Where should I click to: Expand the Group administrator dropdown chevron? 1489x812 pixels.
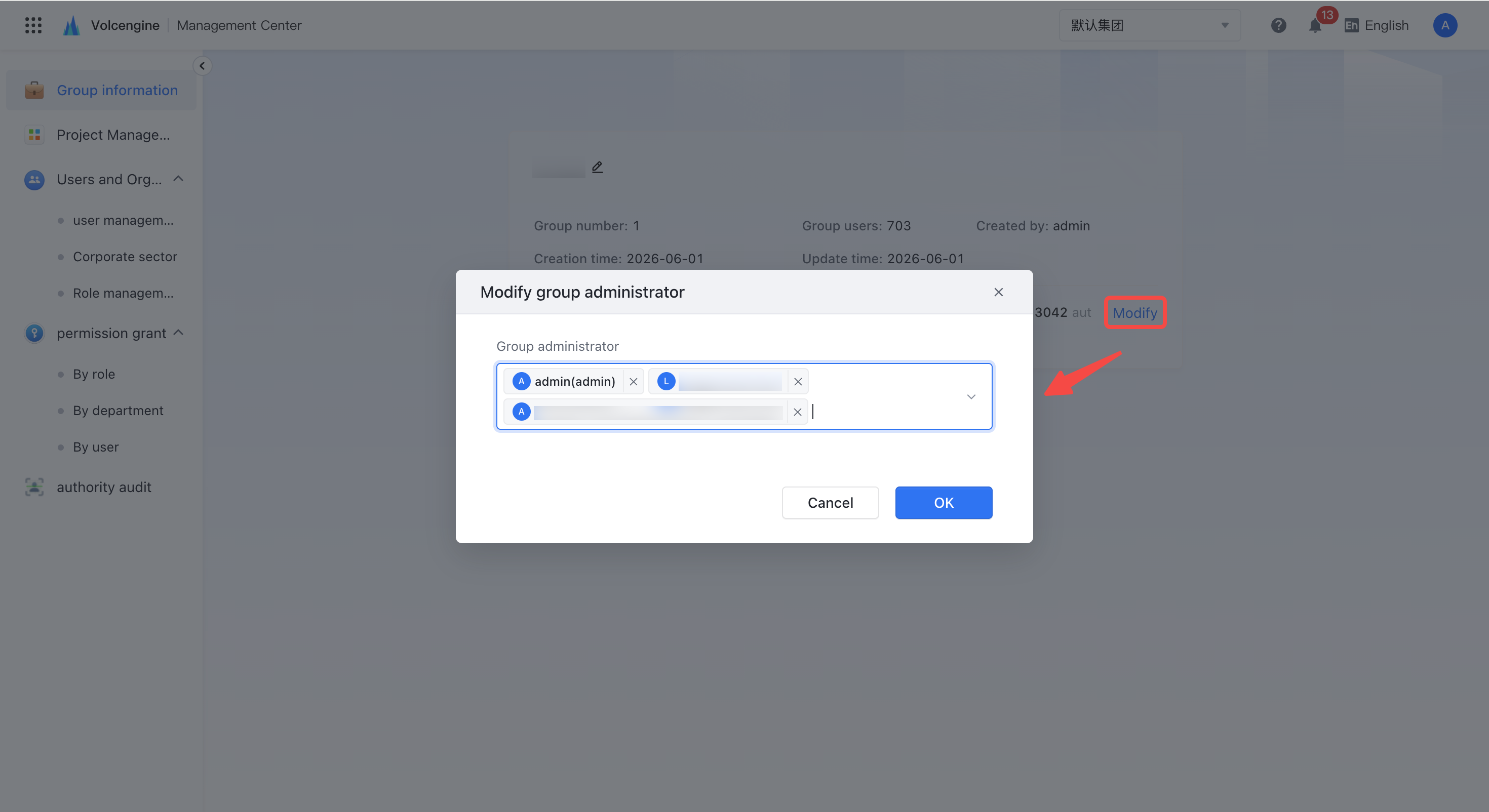(971, 396)
